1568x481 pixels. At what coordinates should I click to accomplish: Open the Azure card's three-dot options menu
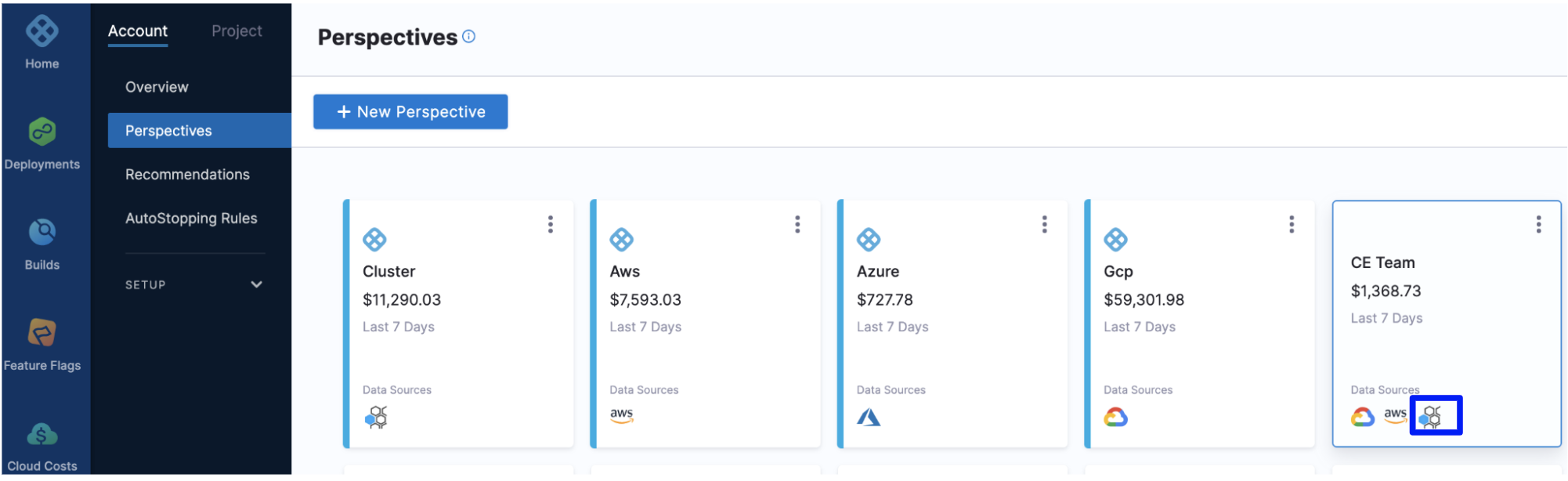(x=1045, y=225)
